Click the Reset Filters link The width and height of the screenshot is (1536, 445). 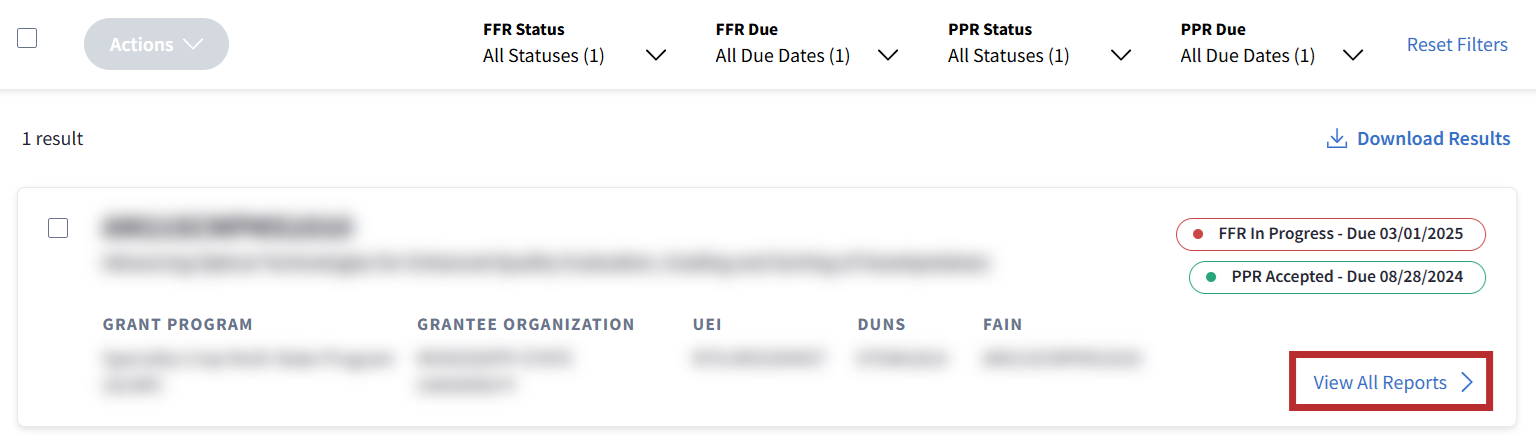click(x=1457, y=44)
